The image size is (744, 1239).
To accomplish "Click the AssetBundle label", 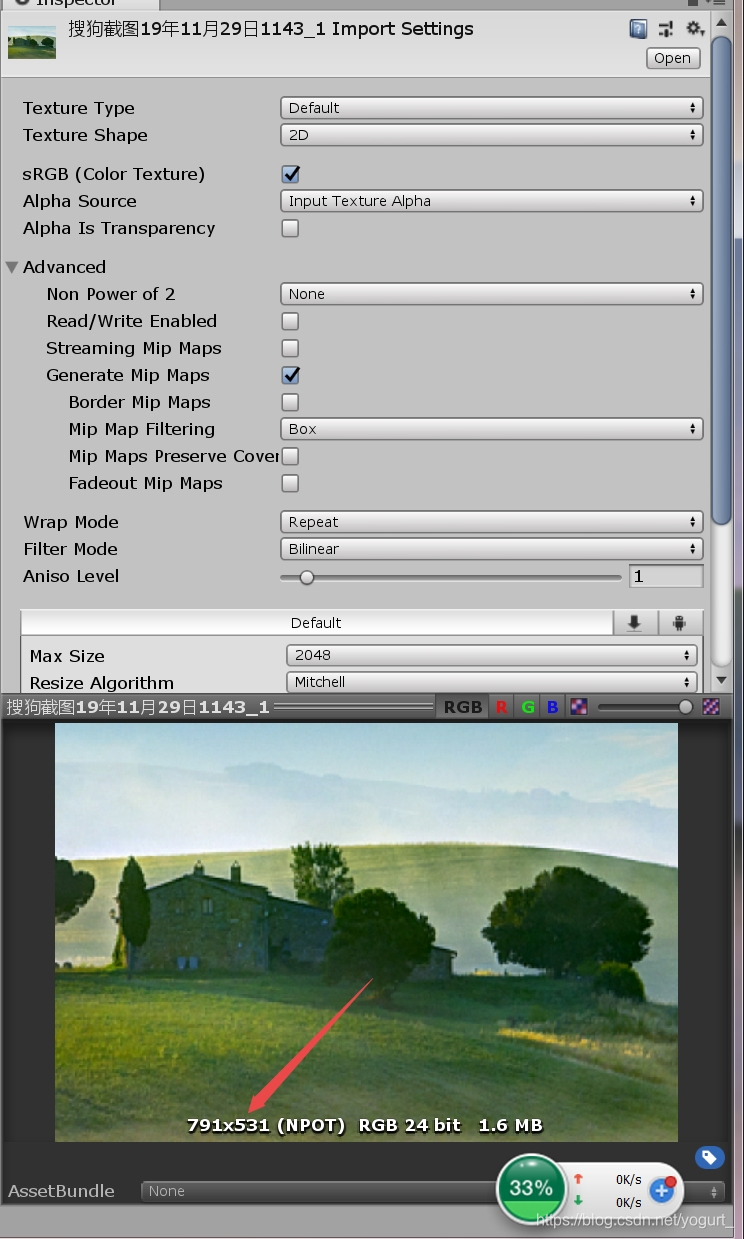I will [61, 1191].
